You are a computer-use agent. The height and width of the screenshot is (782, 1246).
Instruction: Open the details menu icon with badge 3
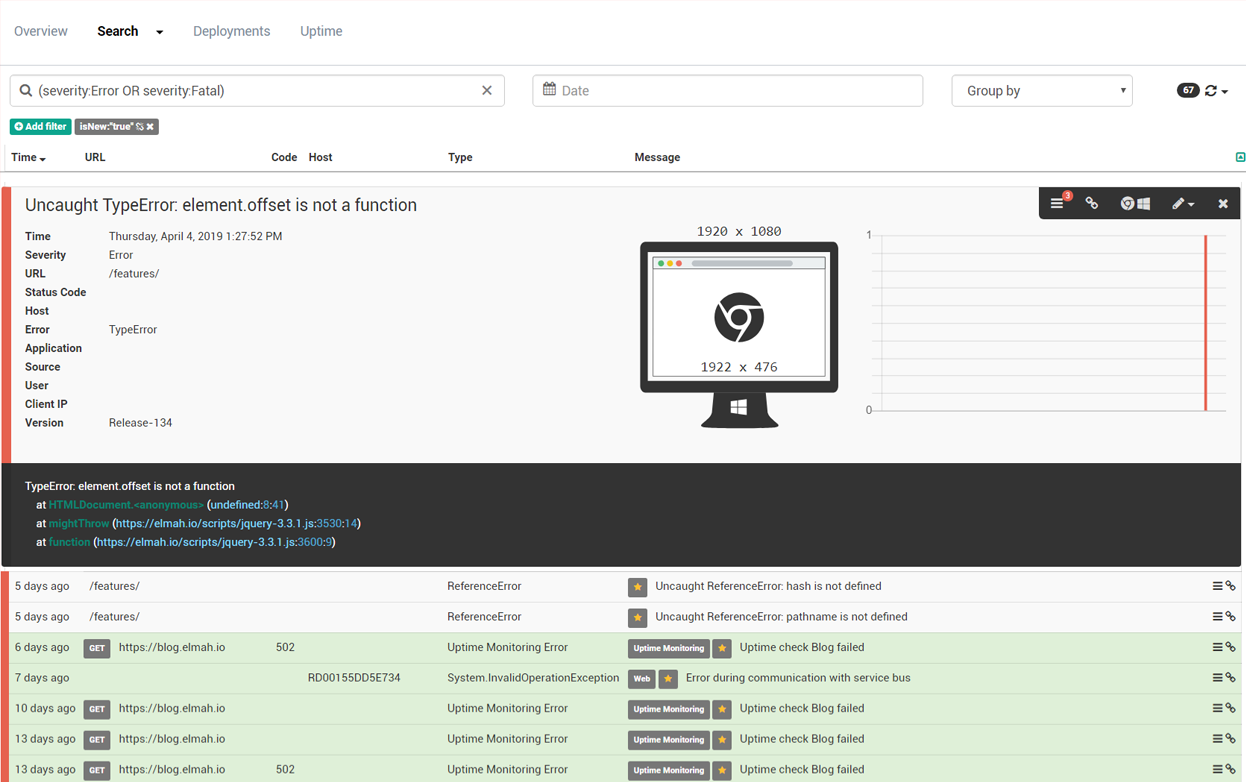tap(1058, 203)
